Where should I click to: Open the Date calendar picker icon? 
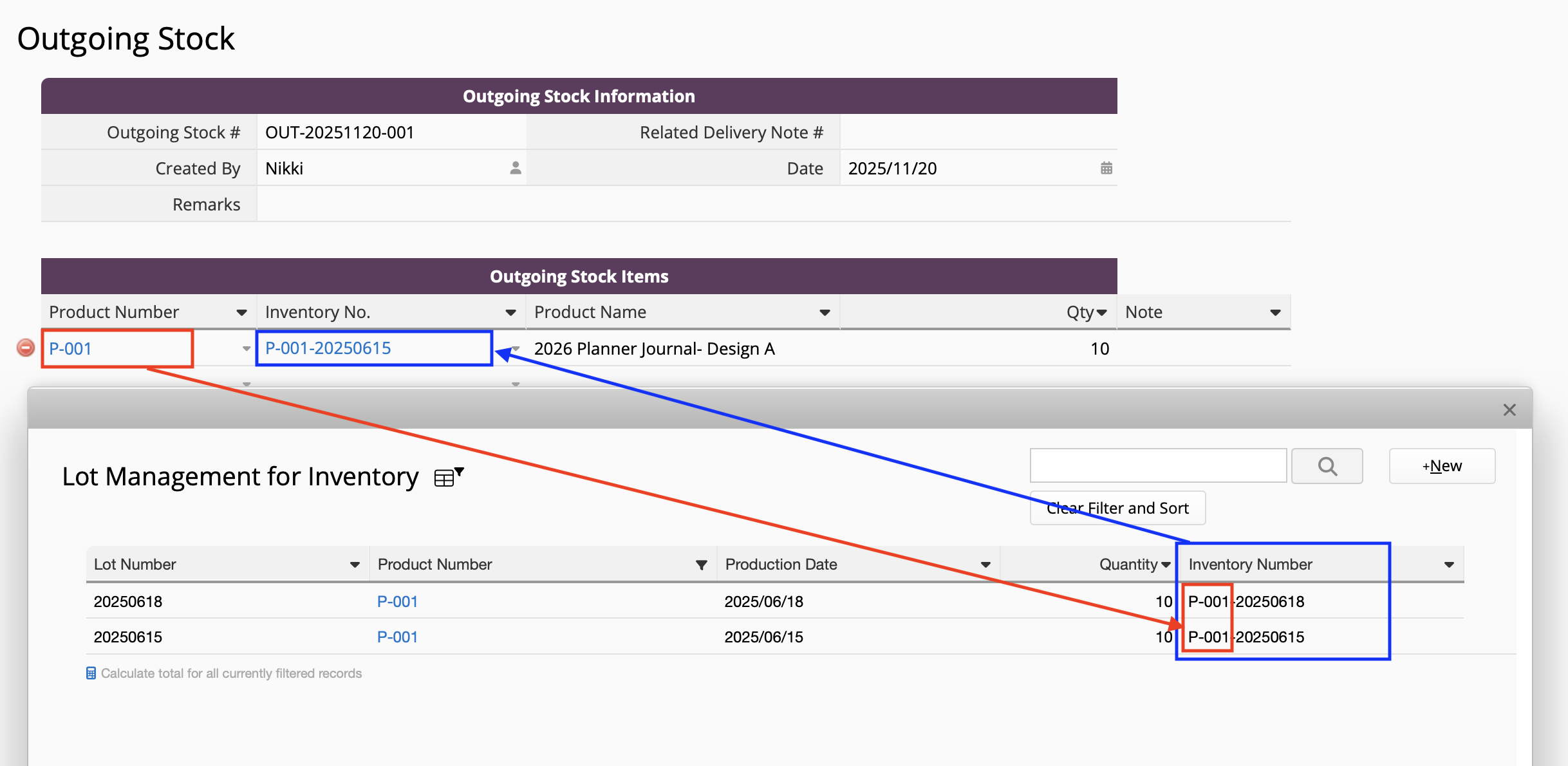click(1106, 168)
